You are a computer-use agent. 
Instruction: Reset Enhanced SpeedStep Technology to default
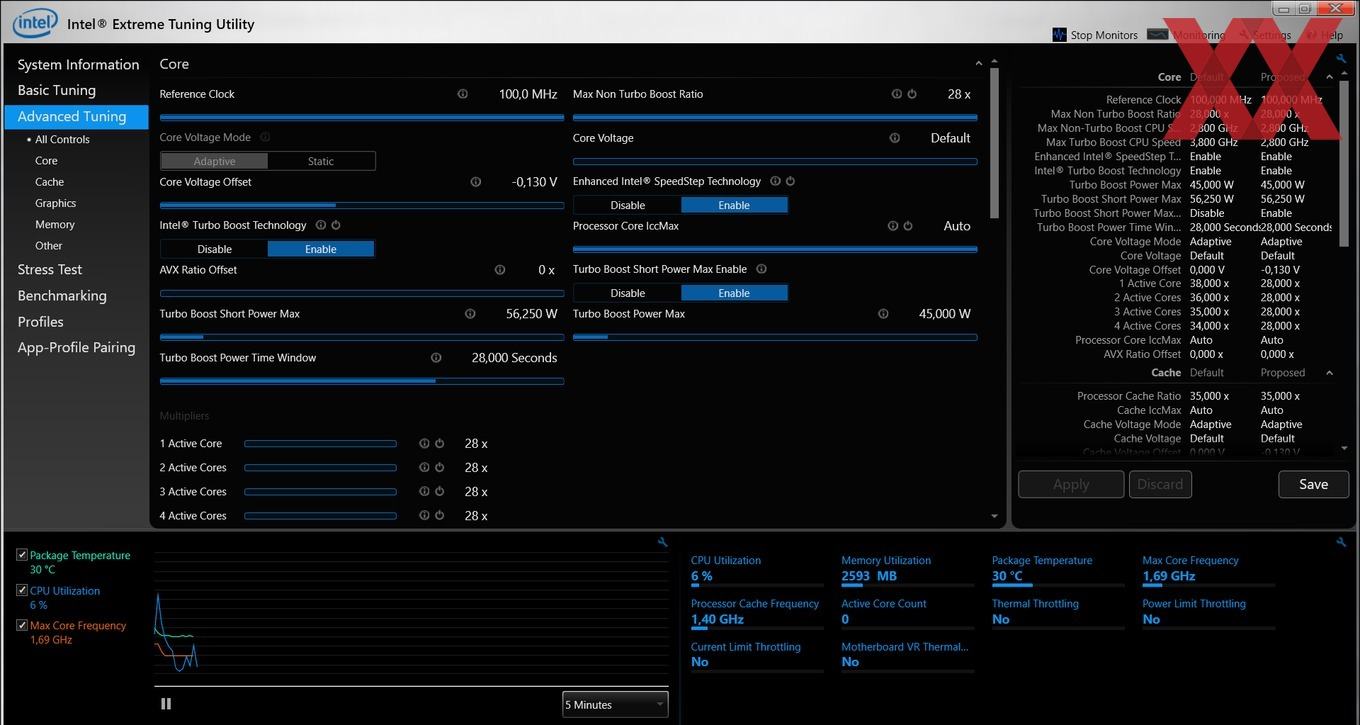coord(790,181)
